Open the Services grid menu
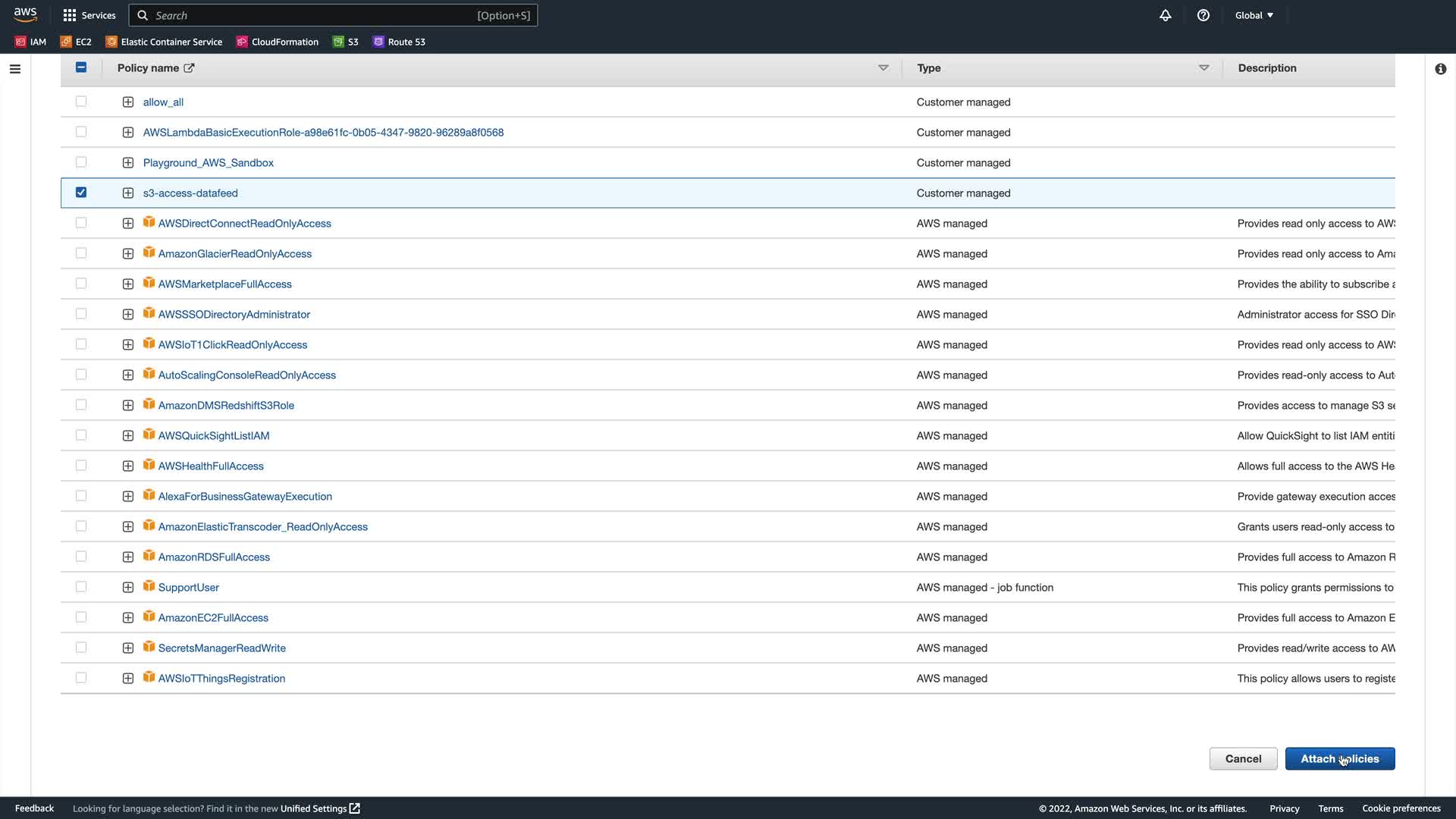 (x=89, y=15)
